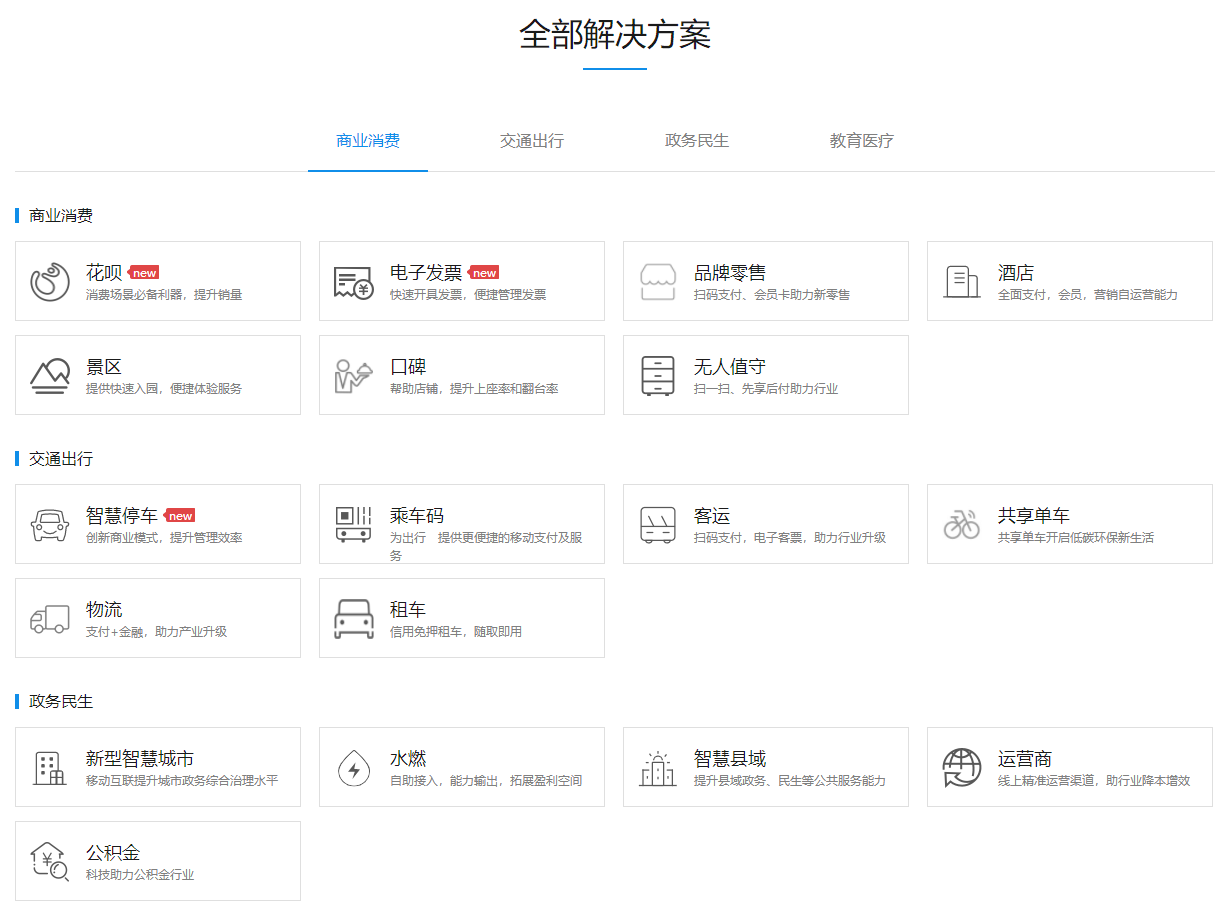Open the 酒店 solution title
Viewport: 1226px width, 906px height.
(x=1016, y=273)
